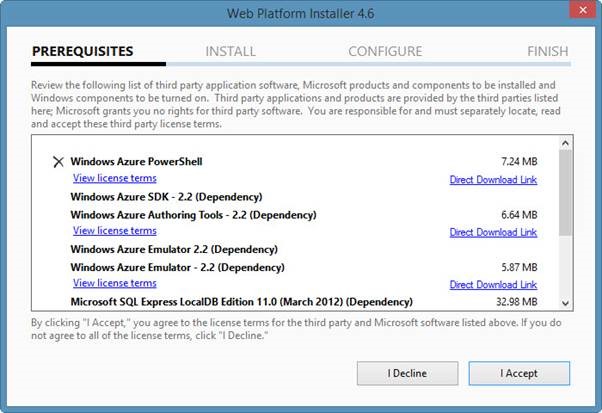
Task: Click the scrollbar thumb of the prerequisites list
Action: tap(564, 190)
